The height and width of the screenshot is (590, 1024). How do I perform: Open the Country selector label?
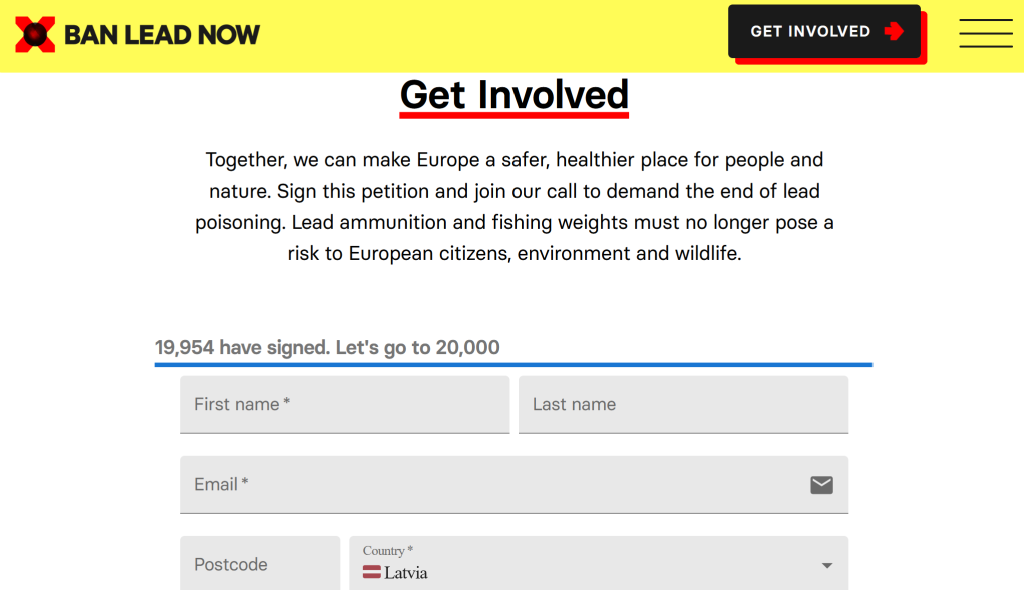point(388,551)
